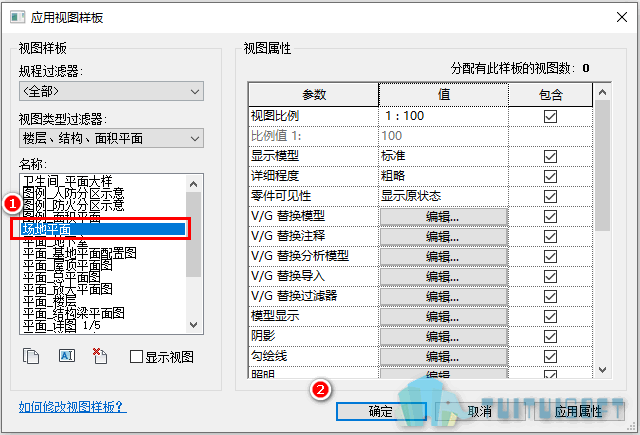
Task: Click the 应用属性 button
Action: 579,411
